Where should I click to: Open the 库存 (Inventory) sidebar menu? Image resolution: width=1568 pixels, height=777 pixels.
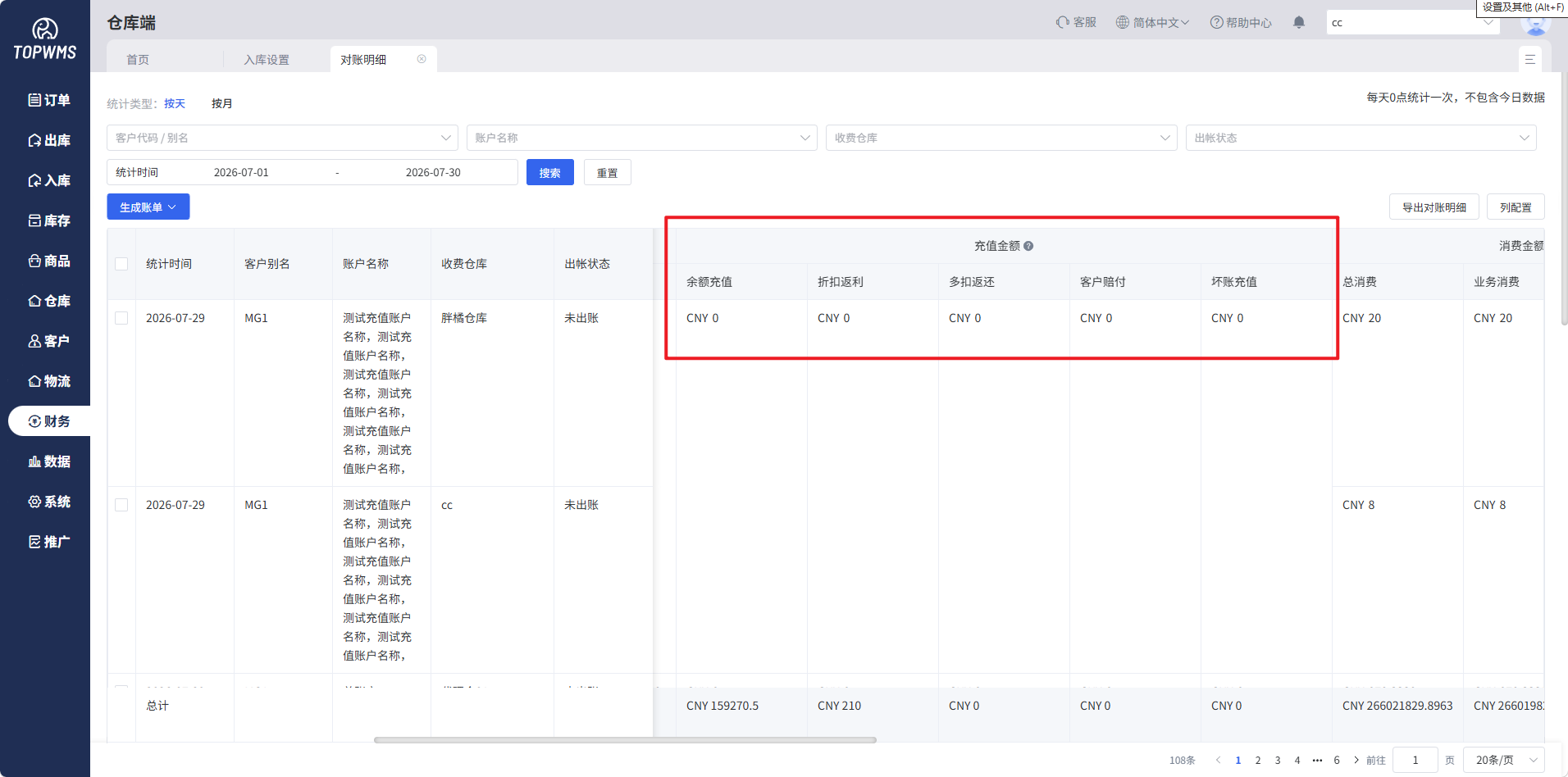[48, 220]
